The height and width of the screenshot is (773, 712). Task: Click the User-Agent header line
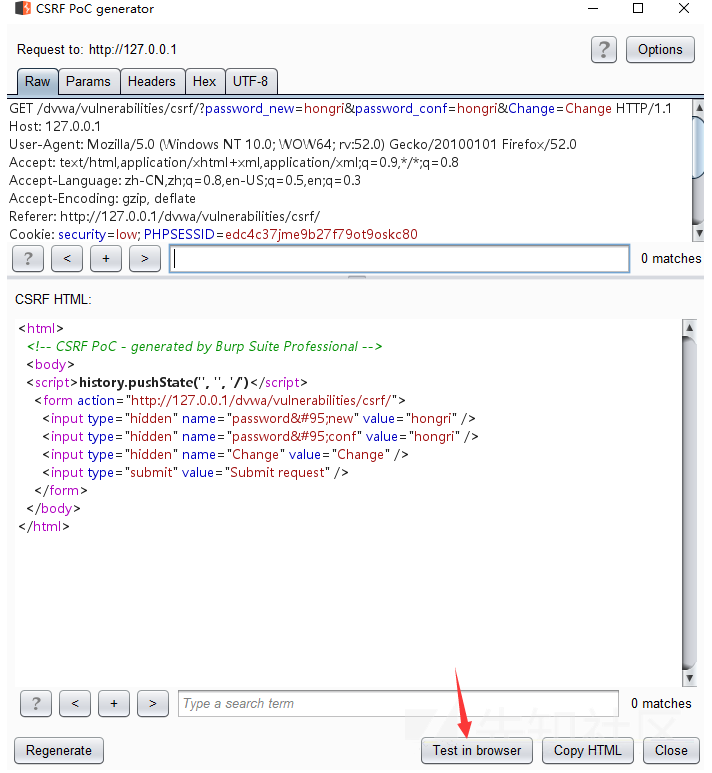pyautogui.click(x=293, y=144)
